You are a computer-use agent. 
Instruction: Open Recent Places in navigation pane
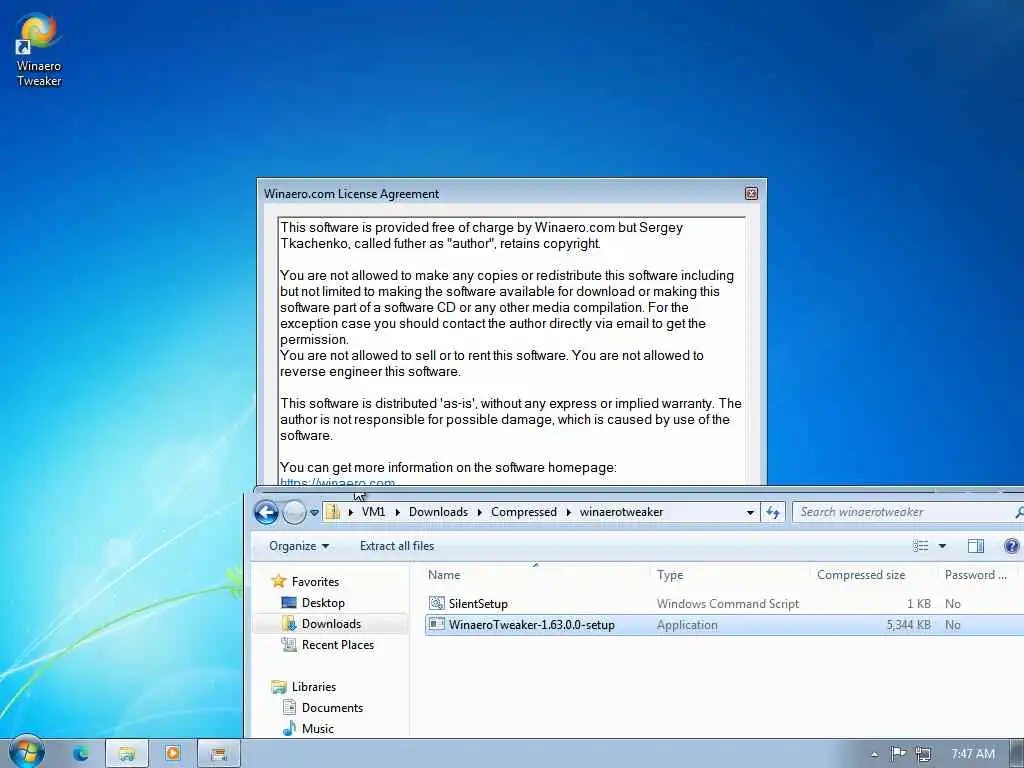[338, 645]
